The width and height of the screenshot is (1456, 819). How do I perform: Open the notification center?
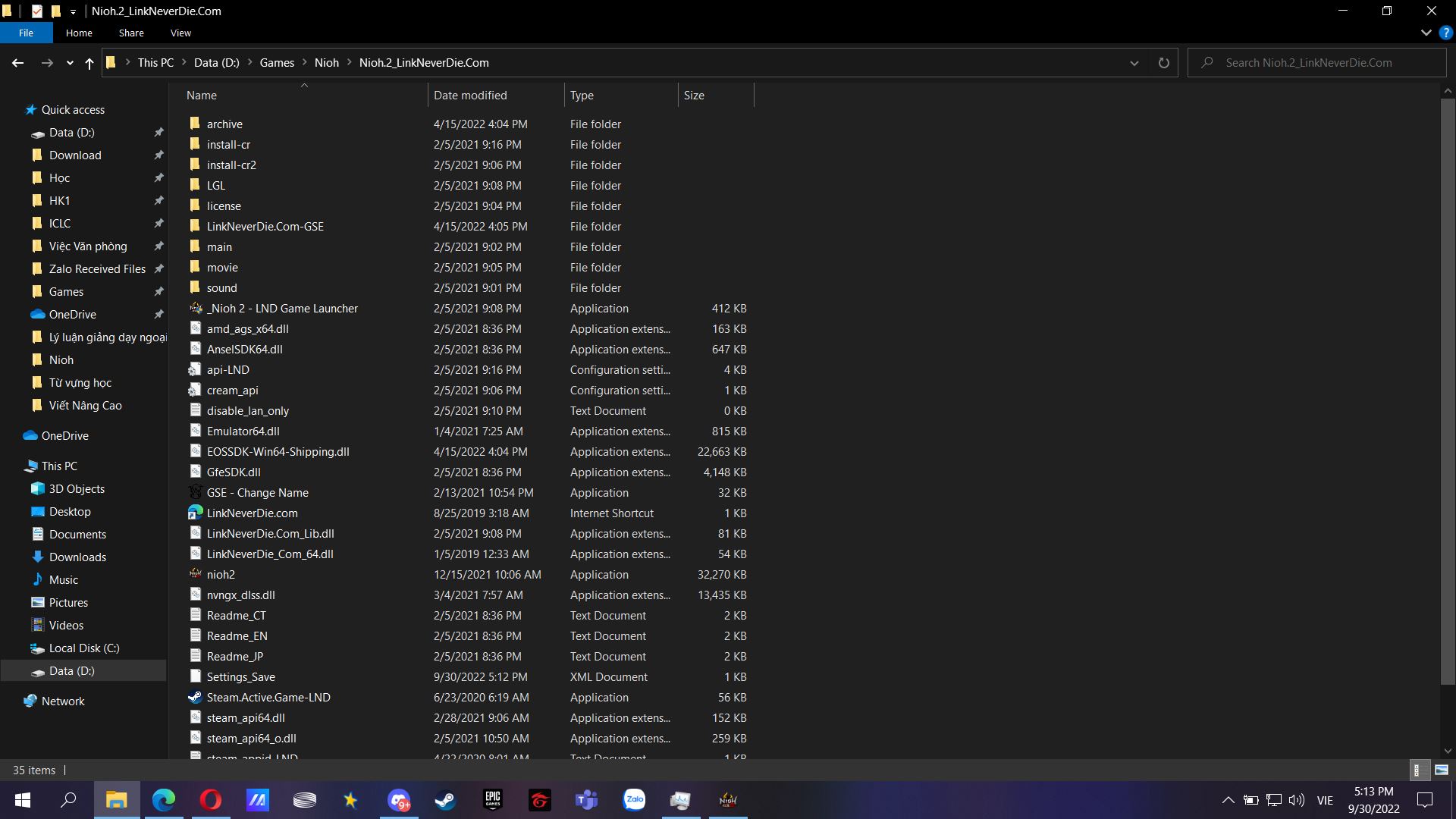point(1425,800)
